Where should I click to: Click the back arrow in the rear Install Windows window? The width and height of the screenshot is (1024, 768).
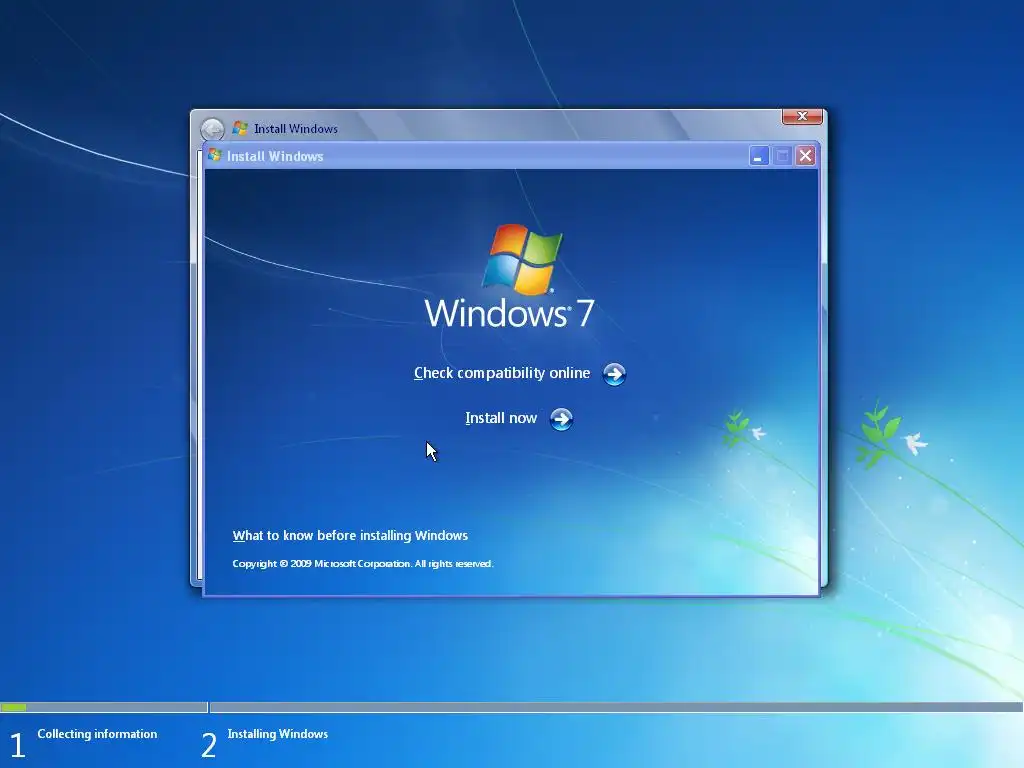coord(212,129)
